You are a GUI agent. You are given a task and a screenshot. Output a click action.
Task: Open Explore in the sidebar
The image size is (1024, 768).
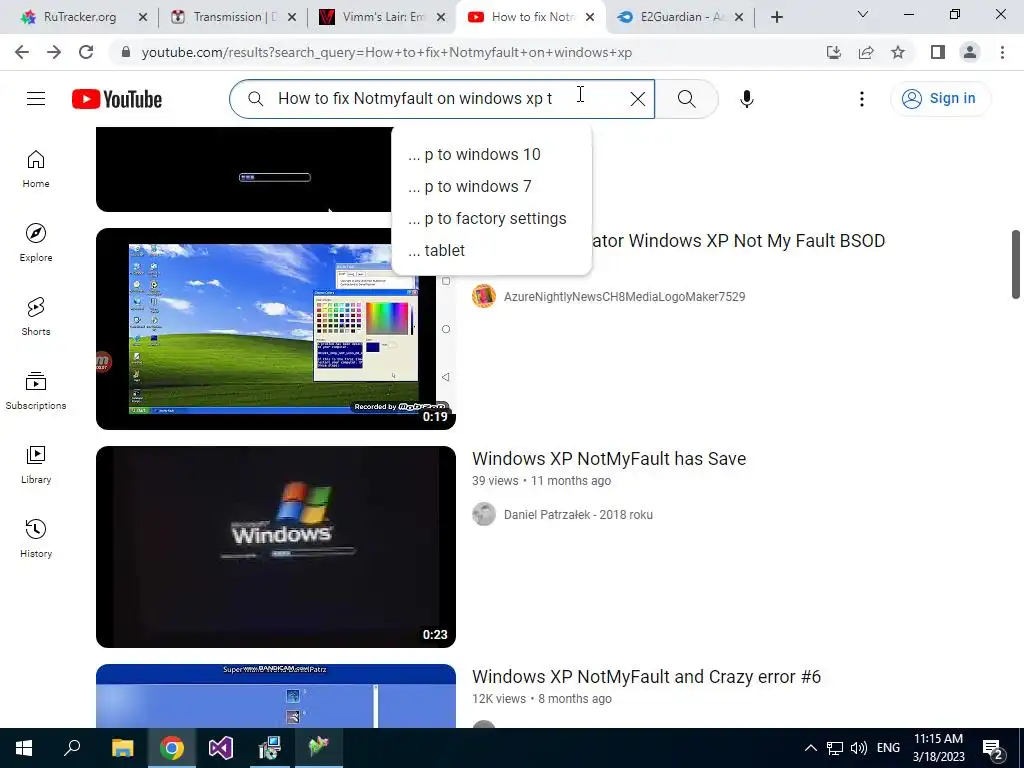coord(36,243)
